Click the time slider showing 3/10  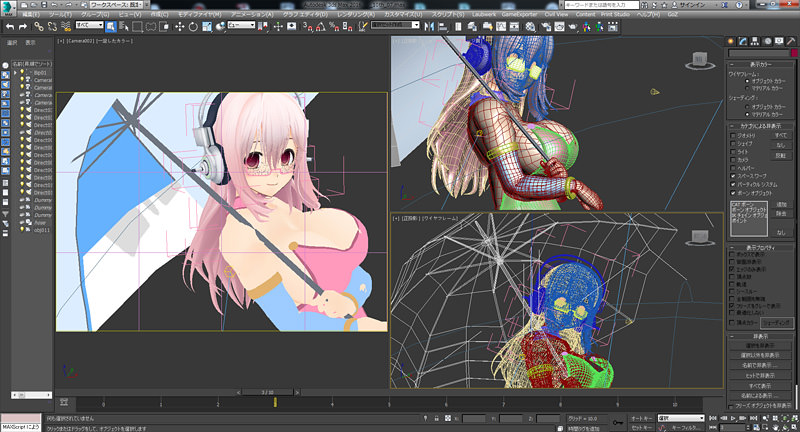(267, 392)
